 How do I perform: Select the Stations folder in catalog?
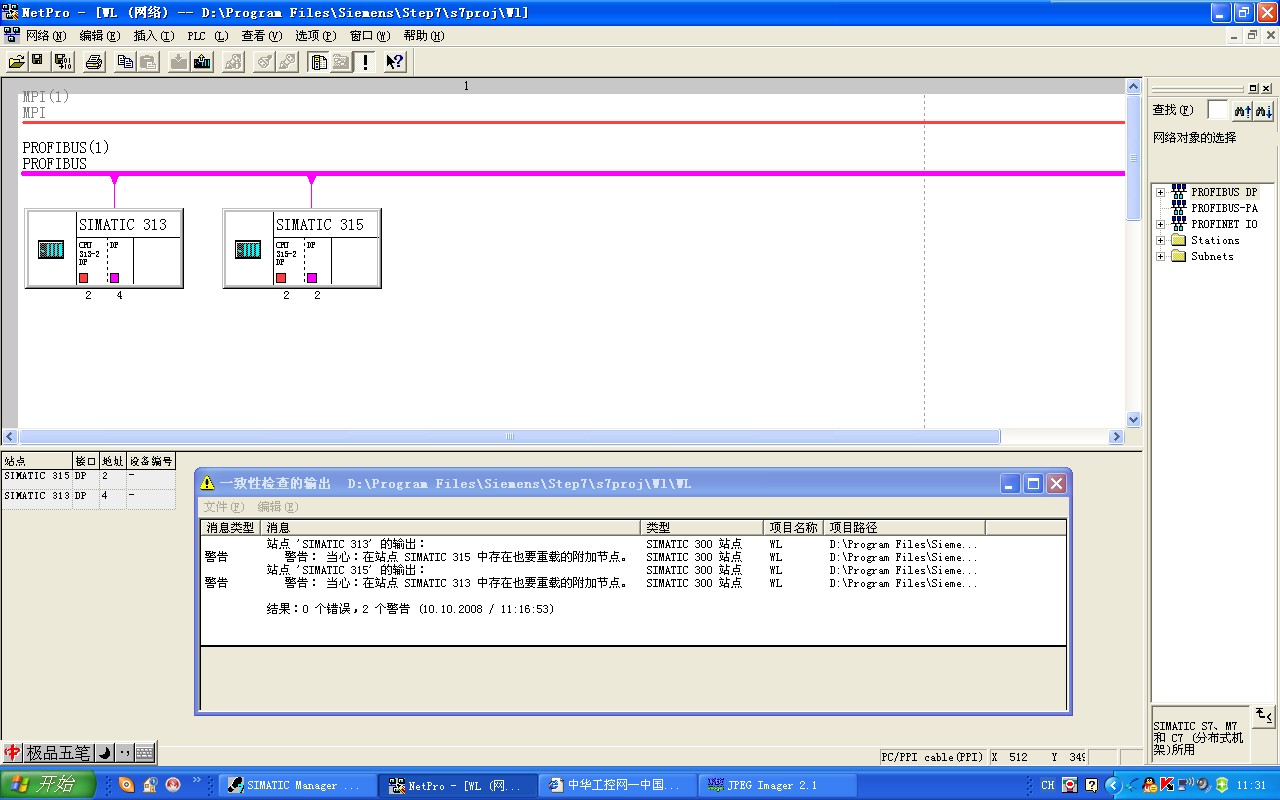coord(1215,240)
